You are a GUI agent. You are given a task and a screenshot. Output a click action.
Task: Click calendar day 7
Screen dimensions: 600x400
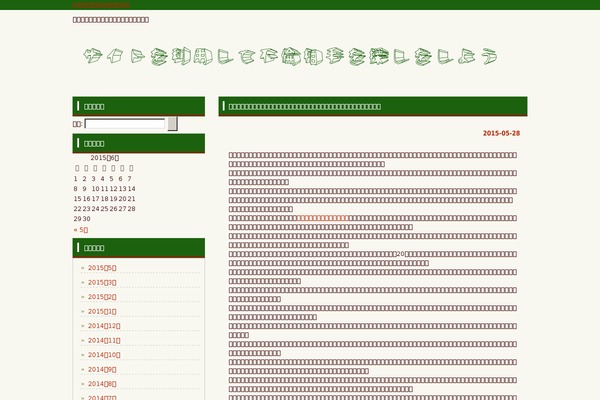[129, 179]
